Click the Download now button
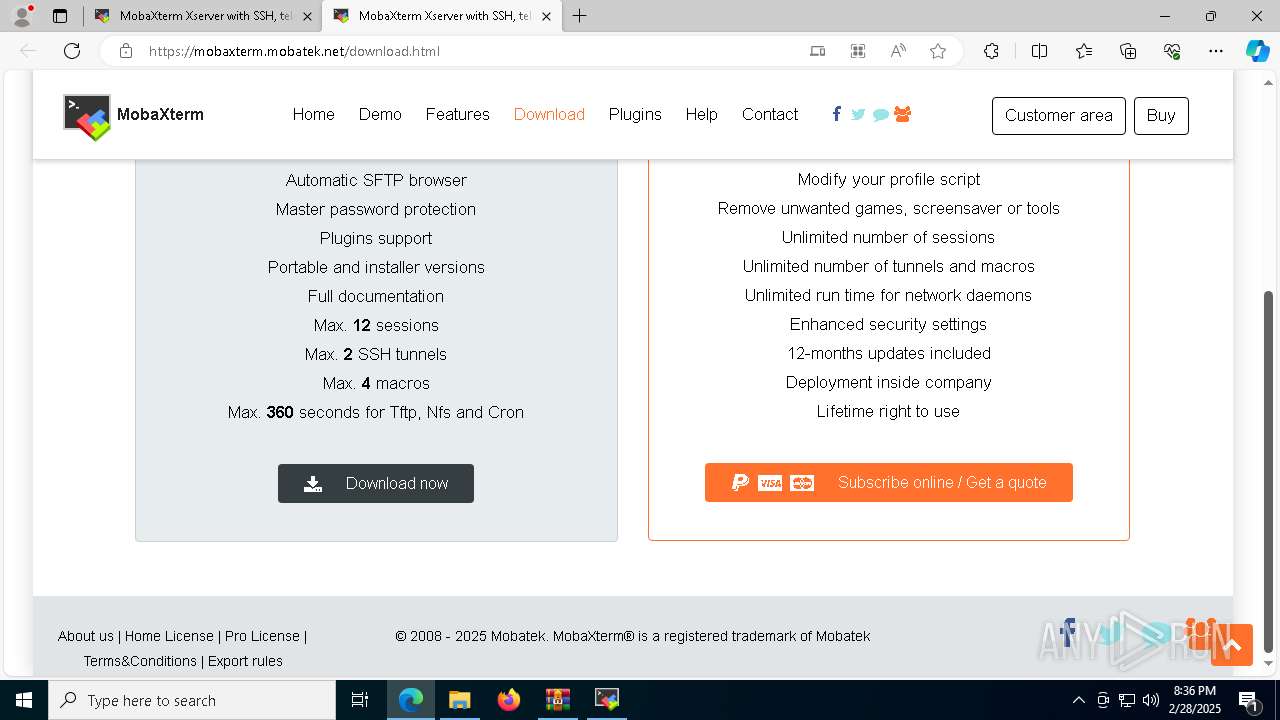Screen dimensions: 1280x720 pos(376,483)
